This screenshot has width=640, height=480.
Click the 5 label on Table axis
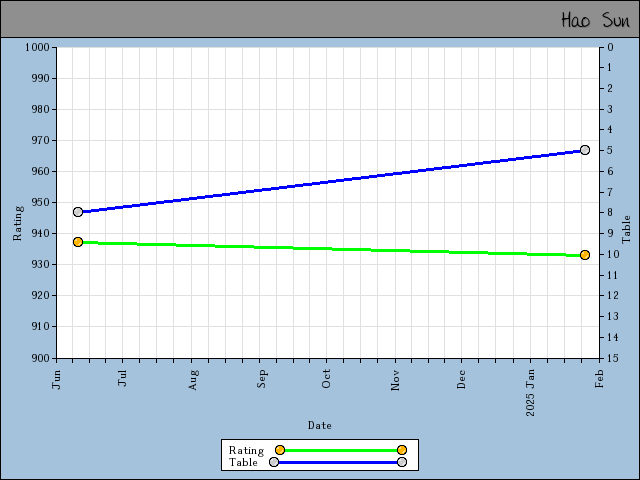click(x=610, y=150)
